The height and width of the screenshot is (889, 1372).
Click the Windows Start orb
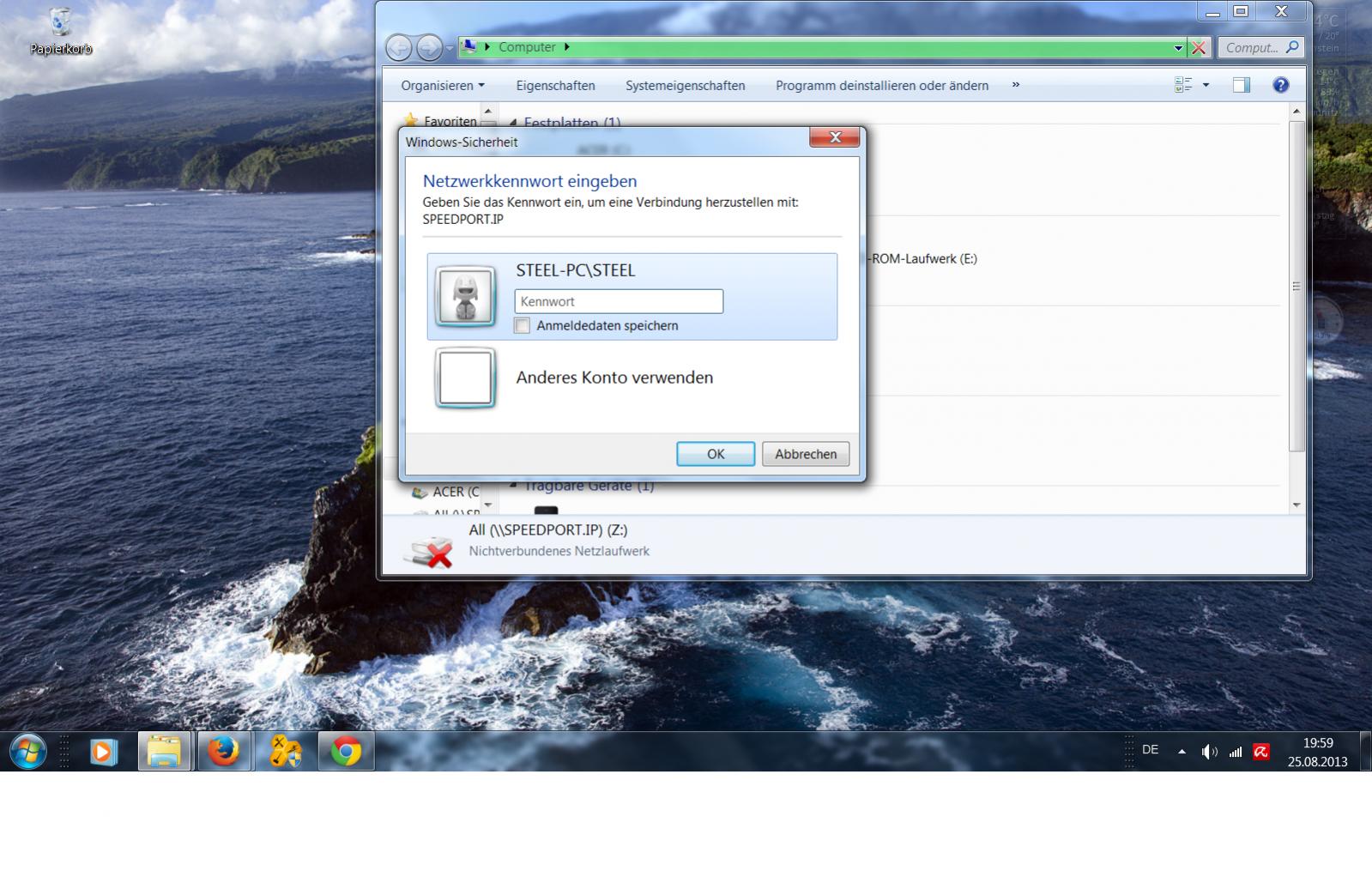[27, 753]
